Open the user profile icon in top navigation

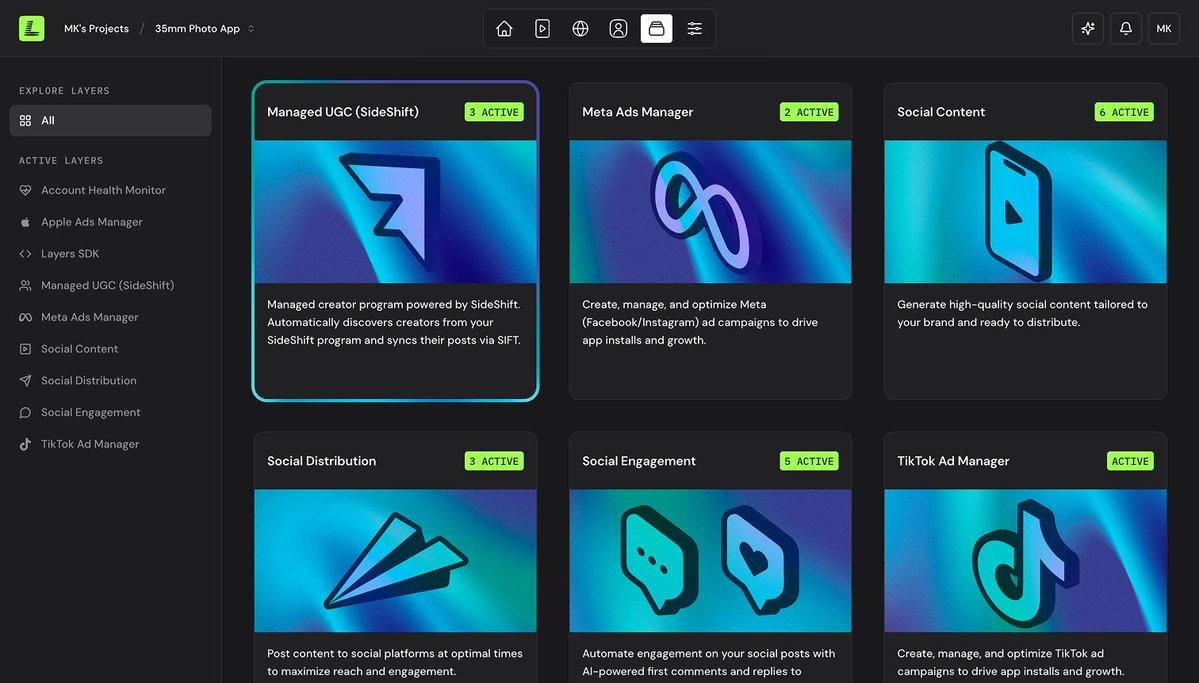619,28
